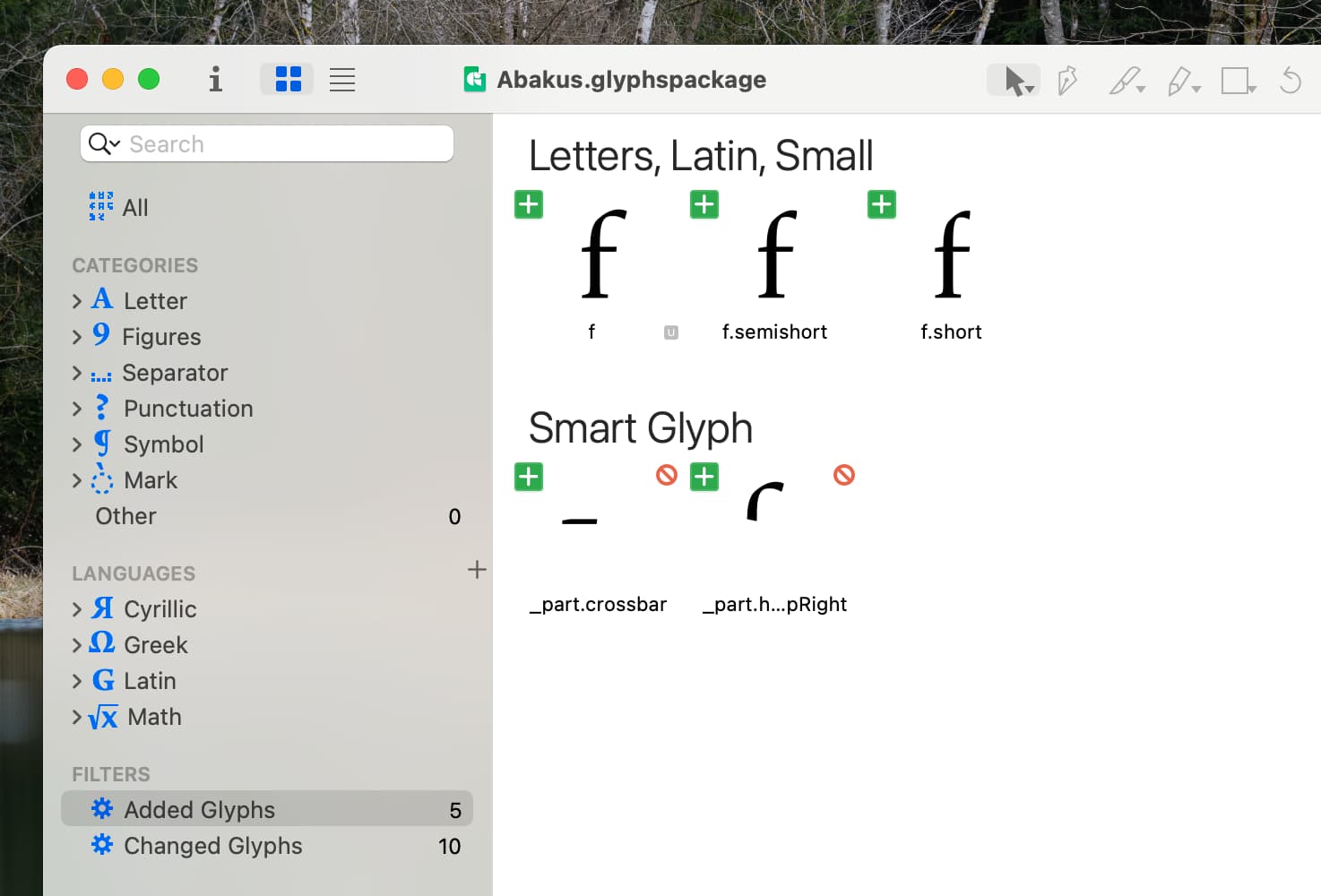Expand the Math language group

coord(77,717)
